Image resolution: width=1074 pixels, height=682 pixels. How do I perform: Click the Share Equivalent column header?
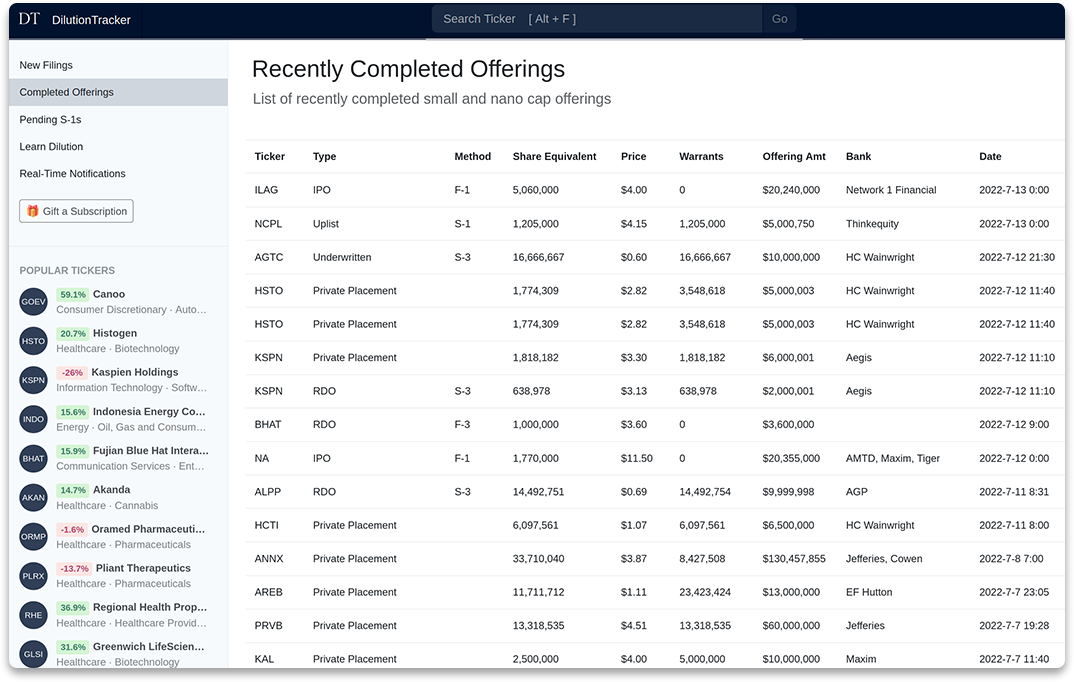click(x=555, y=156)
